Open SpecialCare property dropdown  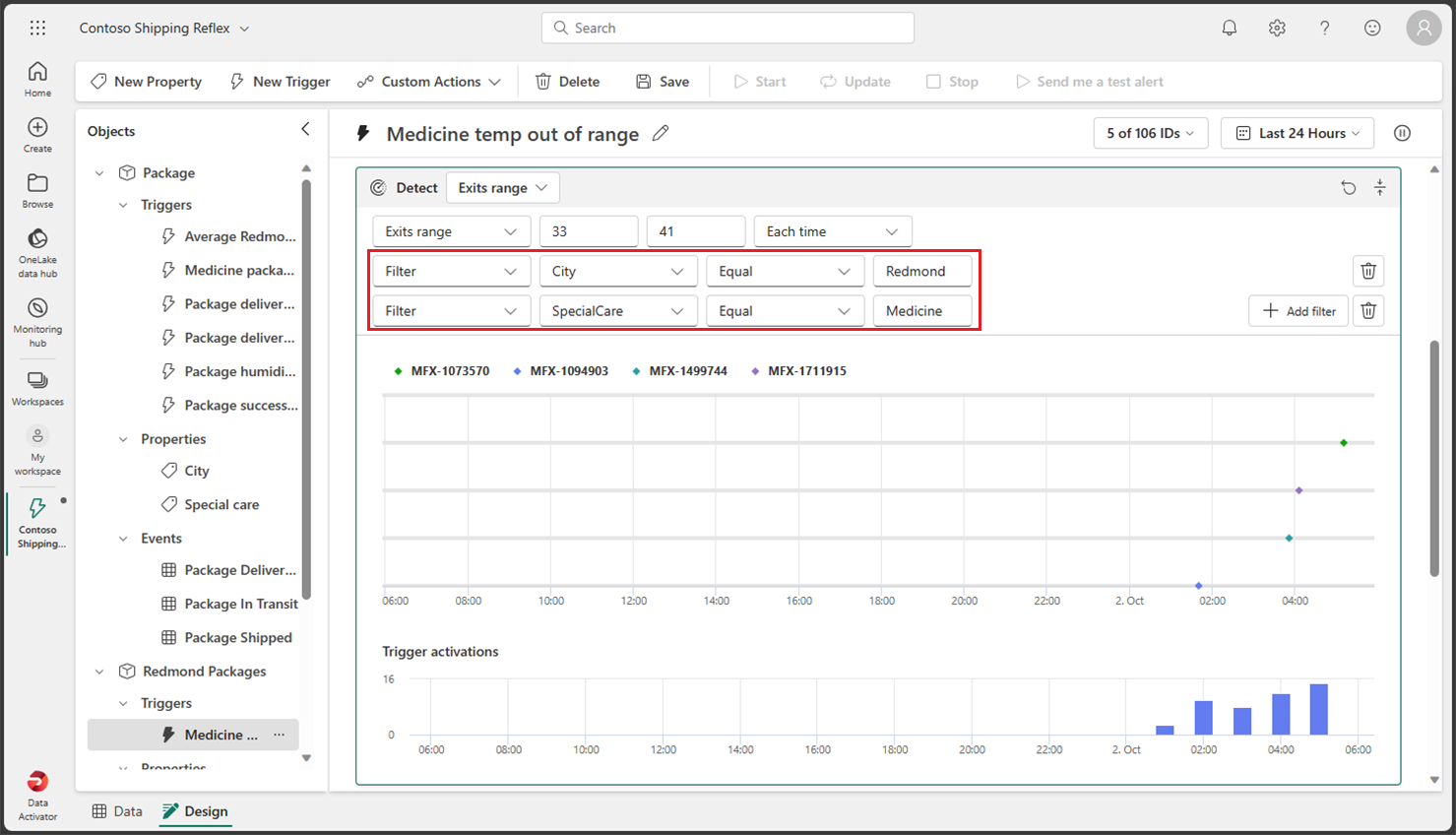pyautogui.click(x=618, y=310)
